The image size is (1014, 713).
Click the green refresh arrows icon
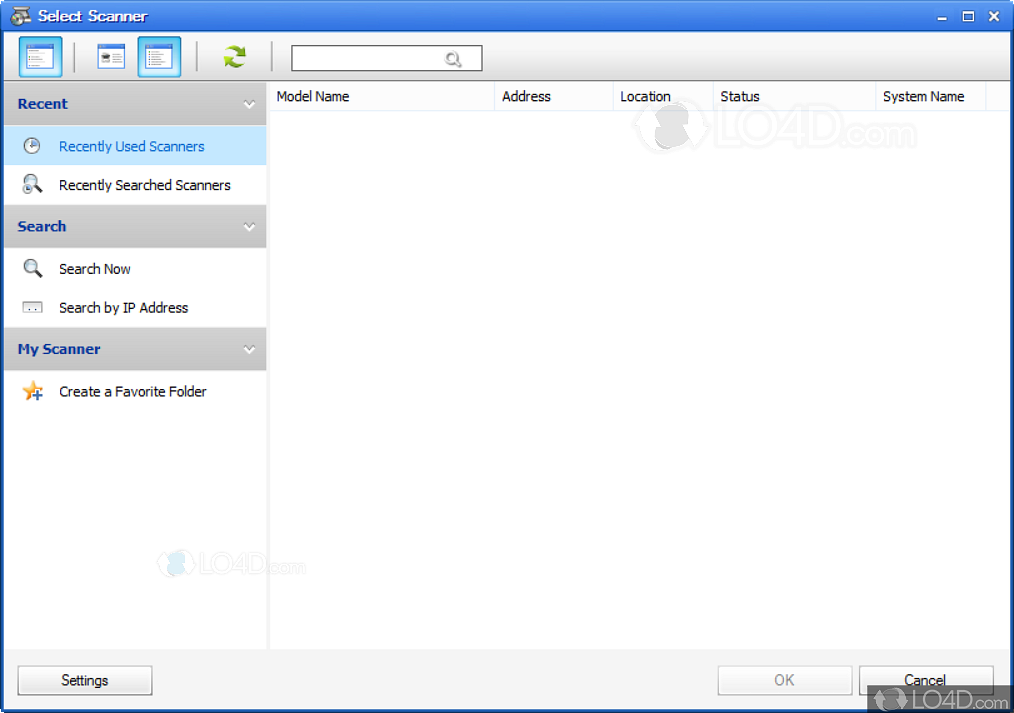pos(234,57)
